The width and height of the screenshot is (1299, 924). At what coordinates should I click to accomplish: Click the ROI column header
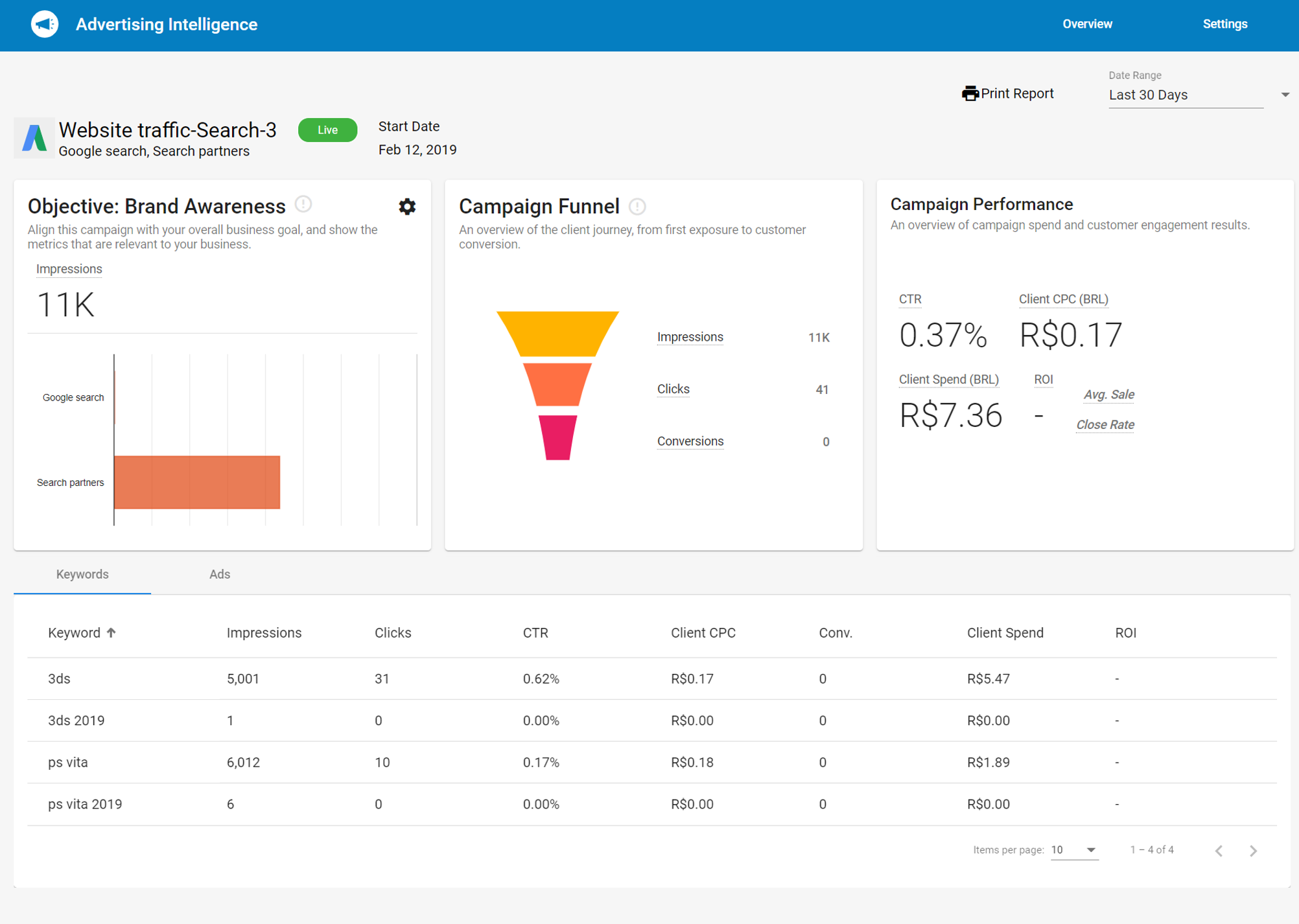pos(1125,633)
